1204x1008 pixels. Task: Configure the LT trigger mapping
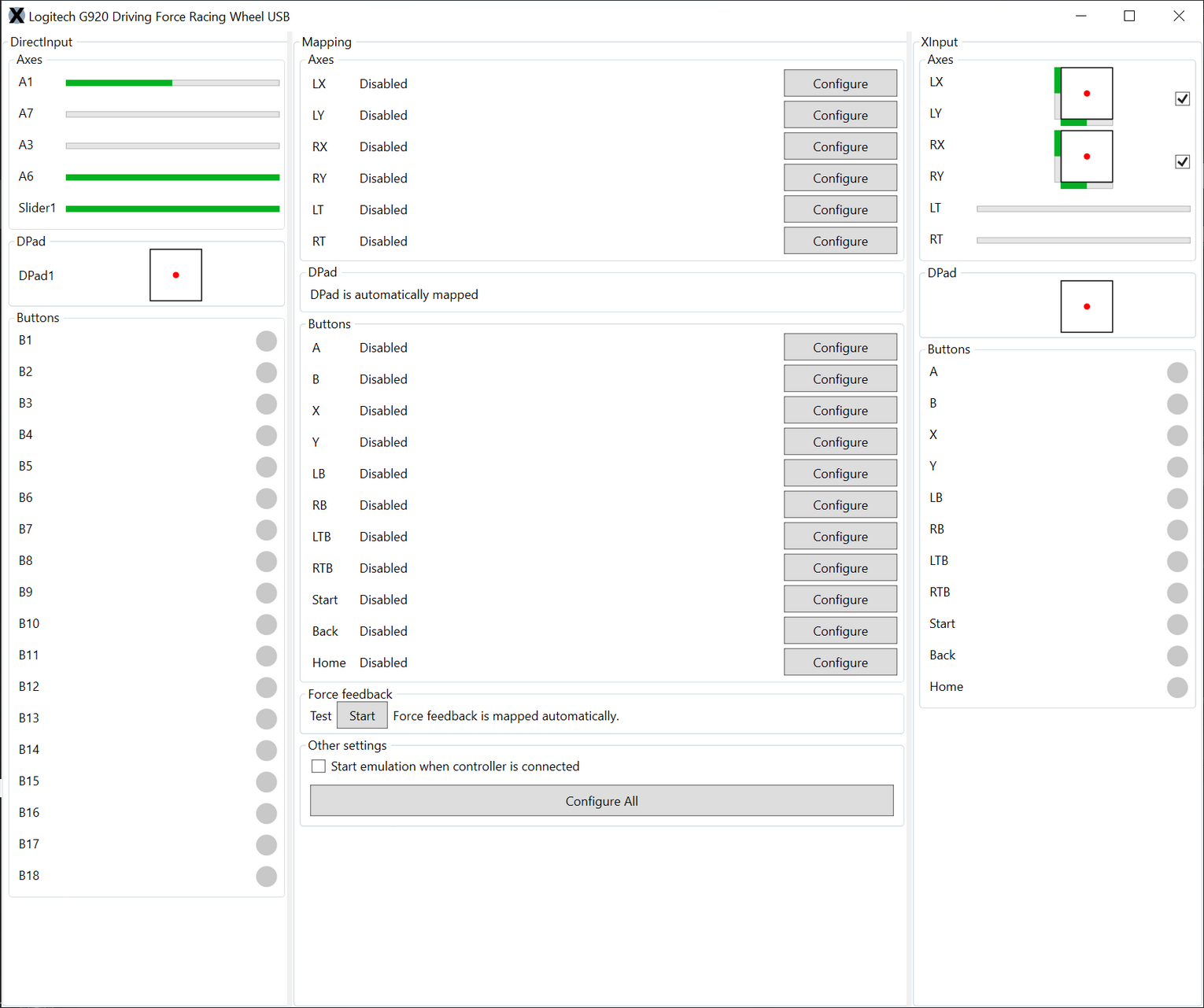click(840, 209)
